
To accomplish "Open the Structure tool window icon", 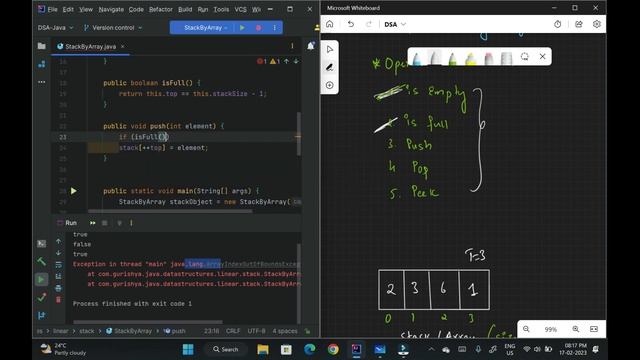I will [42, 64].
